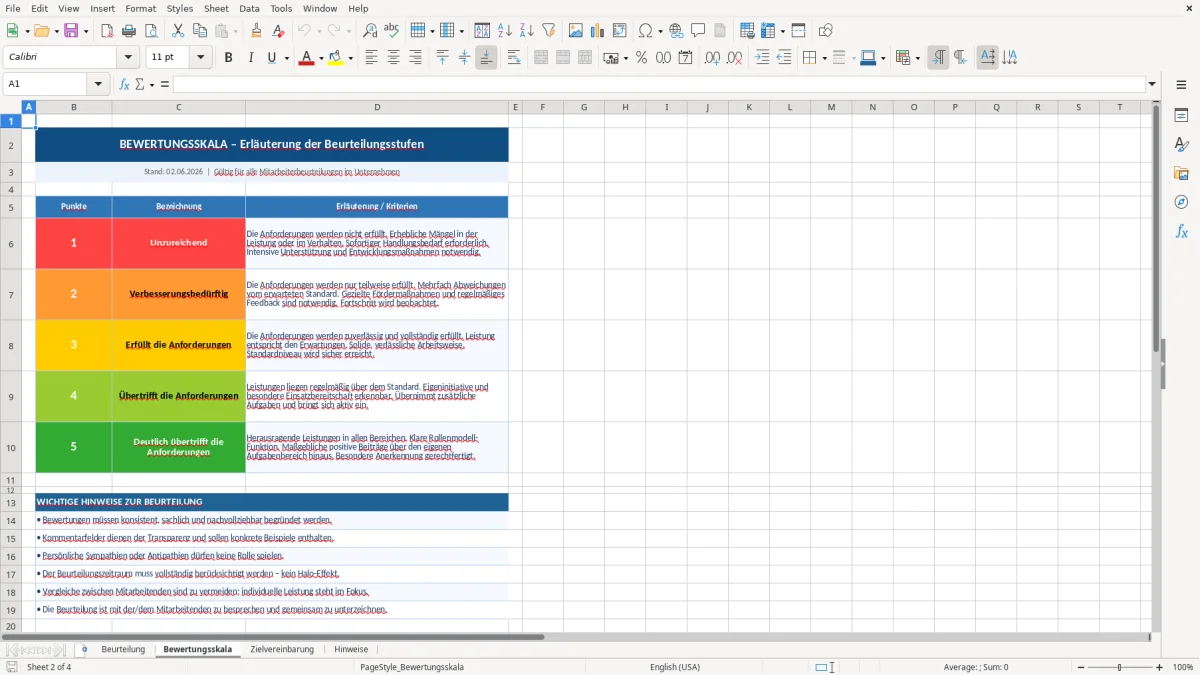Center text horizontally
The image size is (1200, 675).
(393, 58)
